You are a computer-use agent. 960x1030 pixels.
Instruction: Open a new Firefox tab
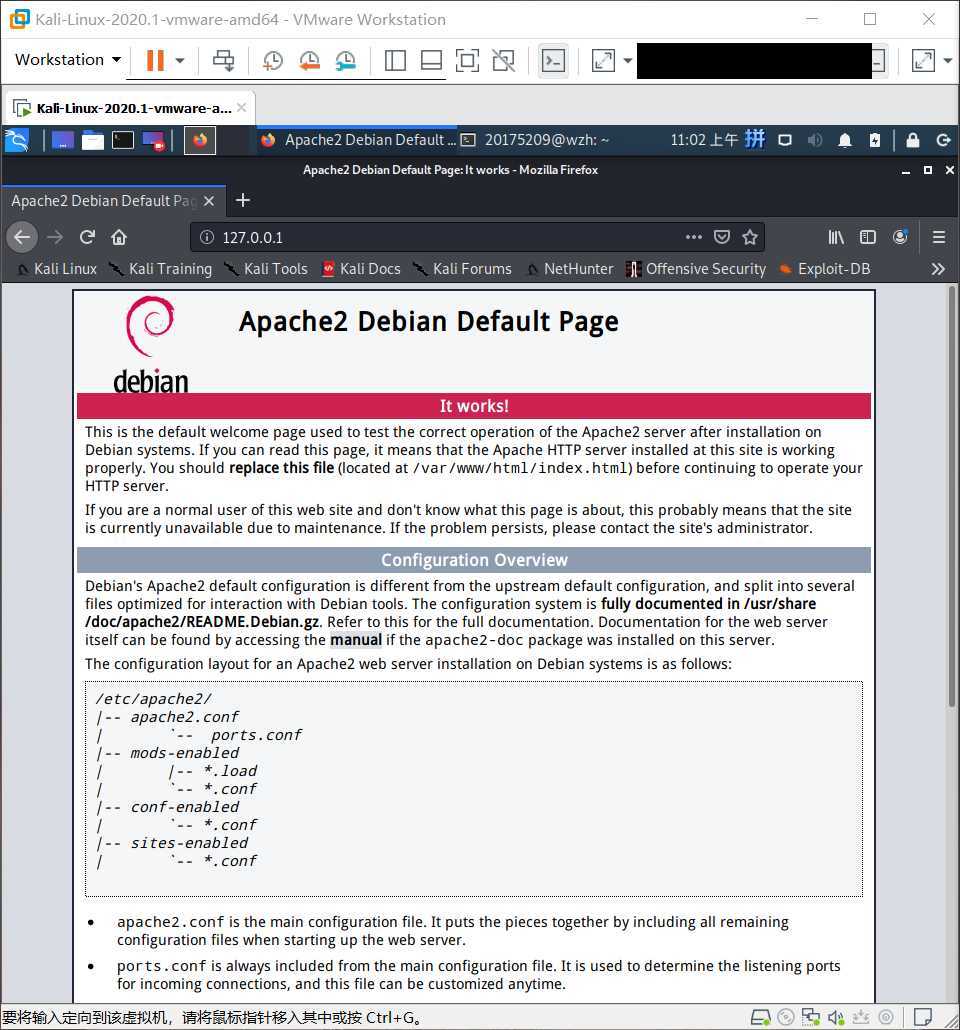[x=242, y=200]
